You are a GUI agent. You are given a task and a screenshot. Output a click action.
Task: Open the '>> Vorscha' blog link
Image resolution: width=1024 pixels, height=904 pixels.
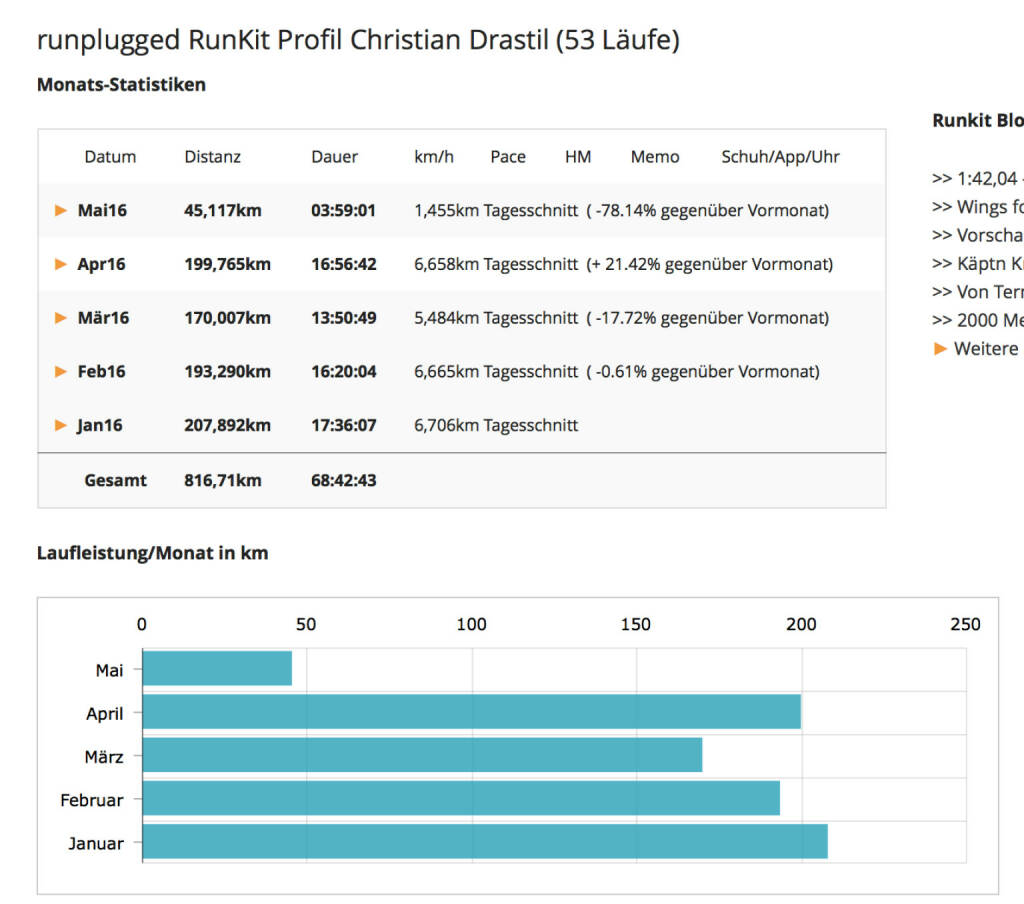pyautogui.click(x=978, y=235)
